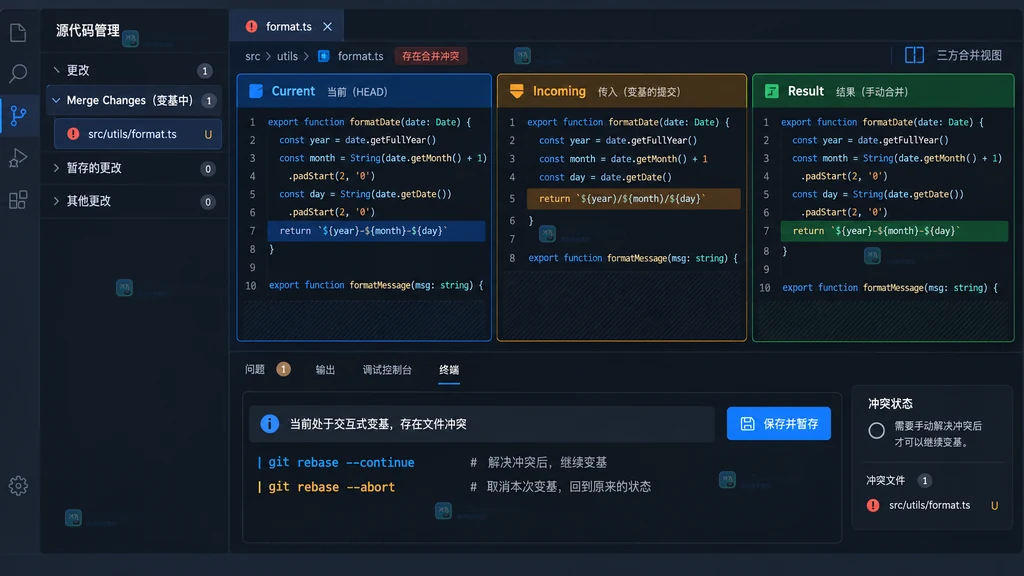Click the error icon next to src/utils/format.ts in sidebar

click(73, 134)
